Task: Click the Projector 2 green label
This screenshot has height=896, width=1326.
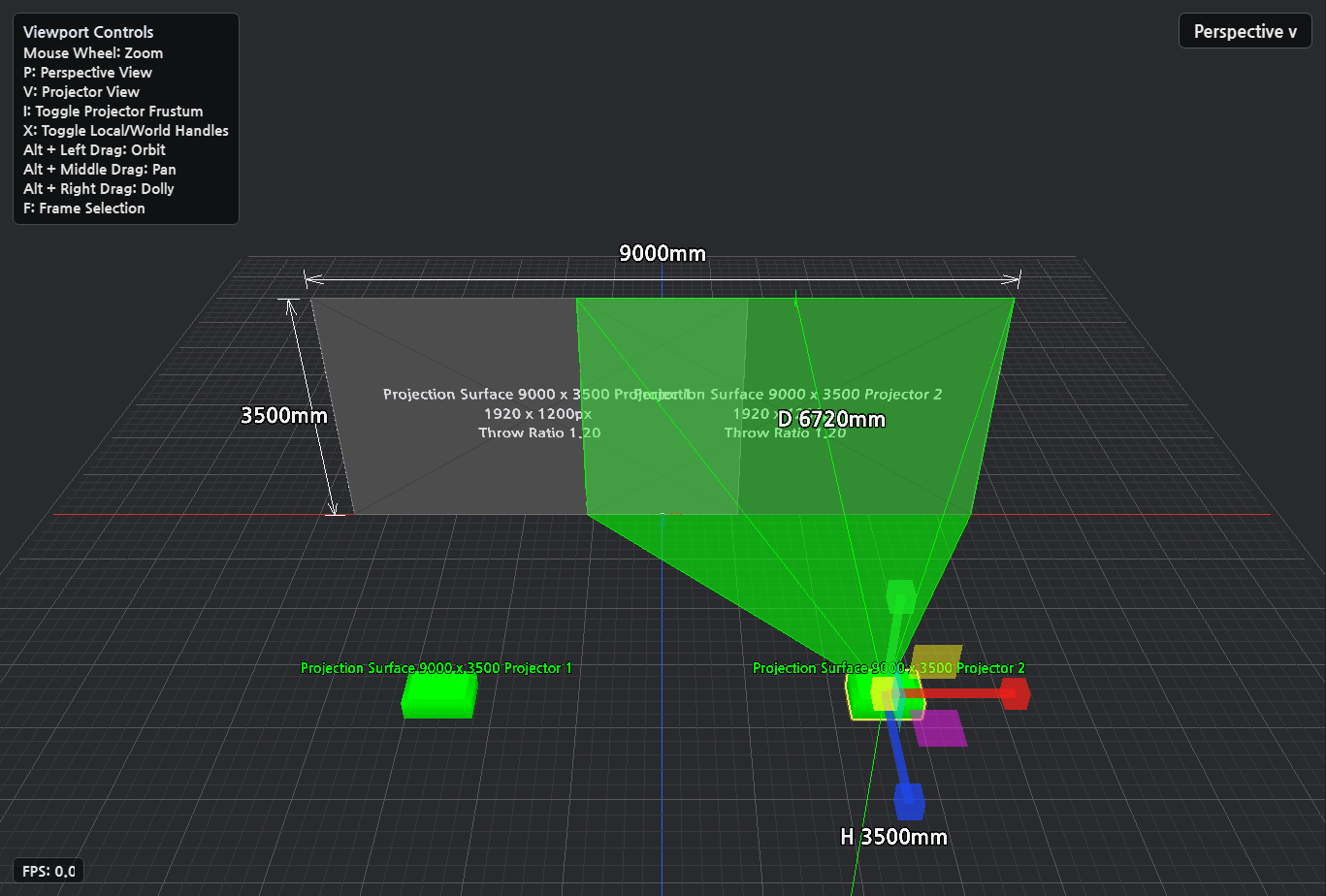Action: point(889,668)
